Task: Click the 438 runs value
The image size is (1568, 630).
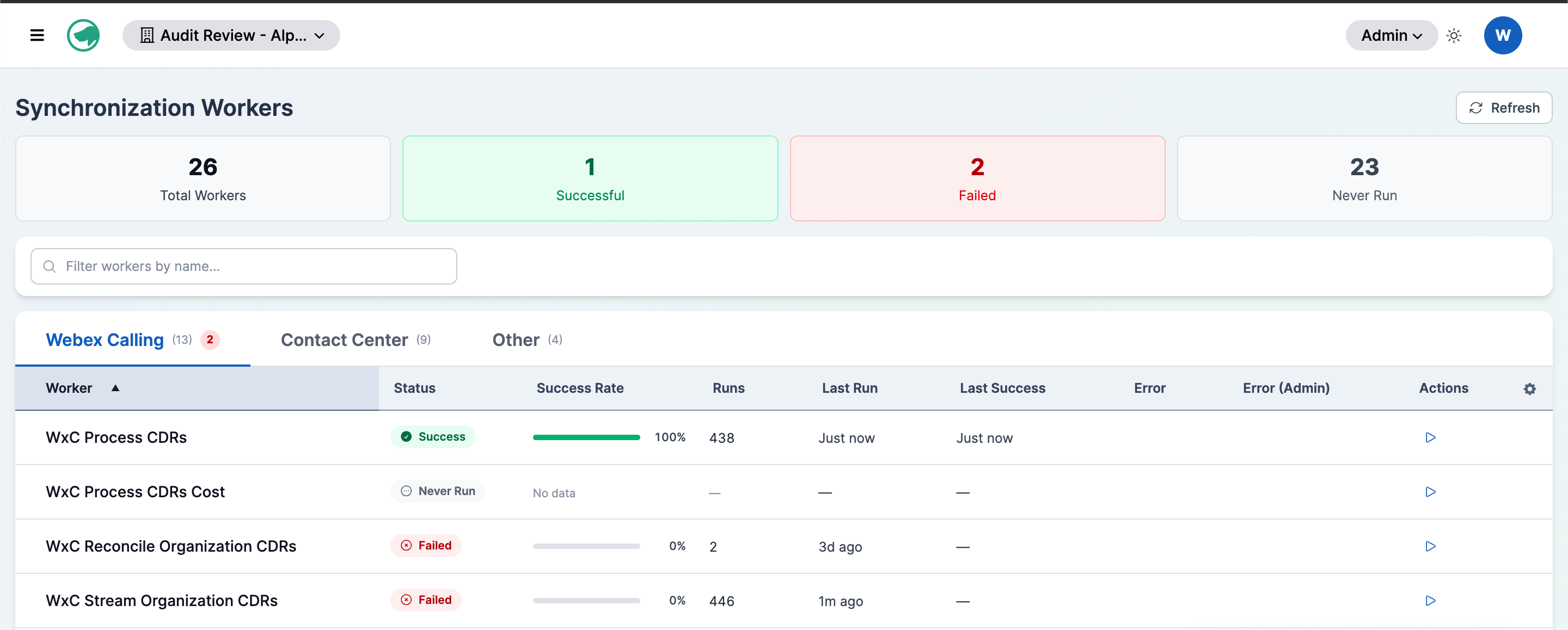Action: [722, 438]
